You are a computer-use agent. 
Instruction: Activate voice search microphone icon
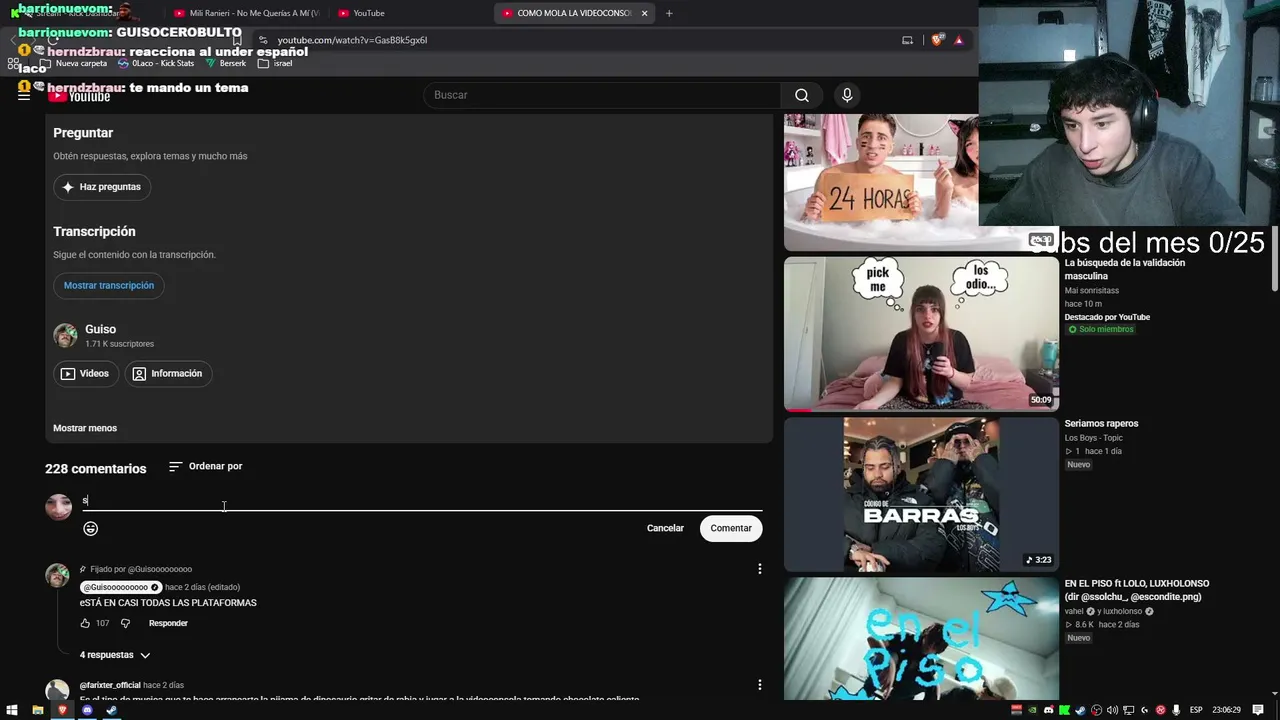pos(847,95)
